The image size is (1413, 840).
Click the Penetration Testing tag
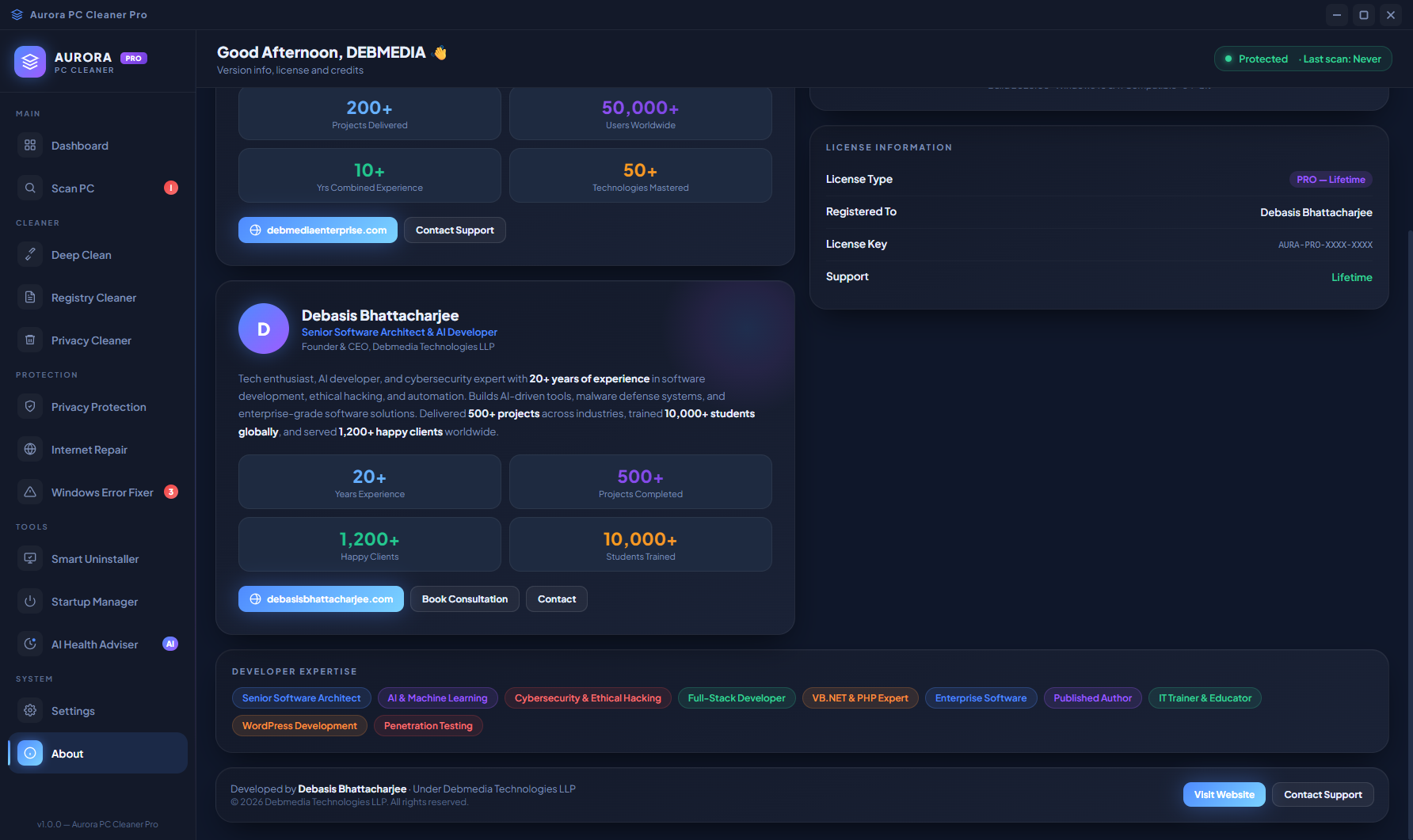tap(428, 725)
